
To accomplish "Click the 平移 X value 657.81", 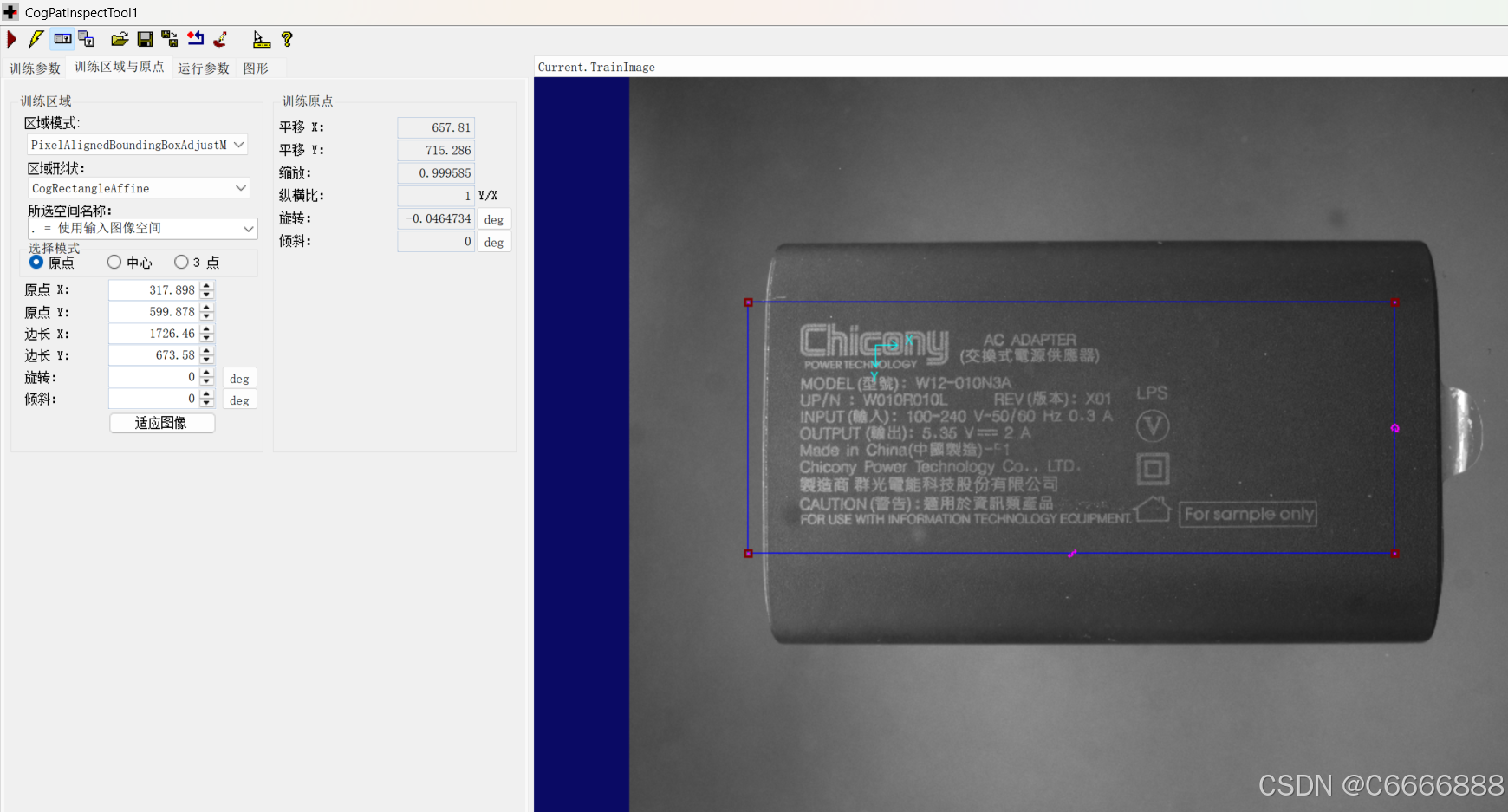I will click(x=436, y=127).
